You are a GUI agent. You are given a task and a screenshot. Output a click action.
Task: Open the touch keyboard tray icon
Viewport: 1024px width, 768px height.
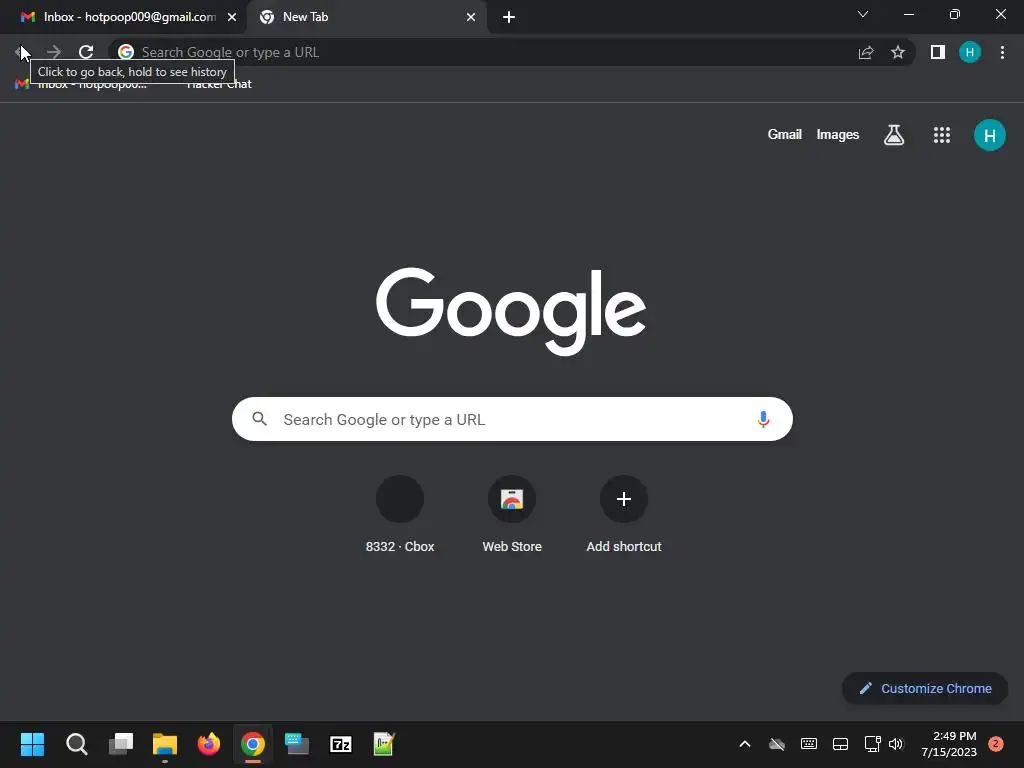point(808,744)
